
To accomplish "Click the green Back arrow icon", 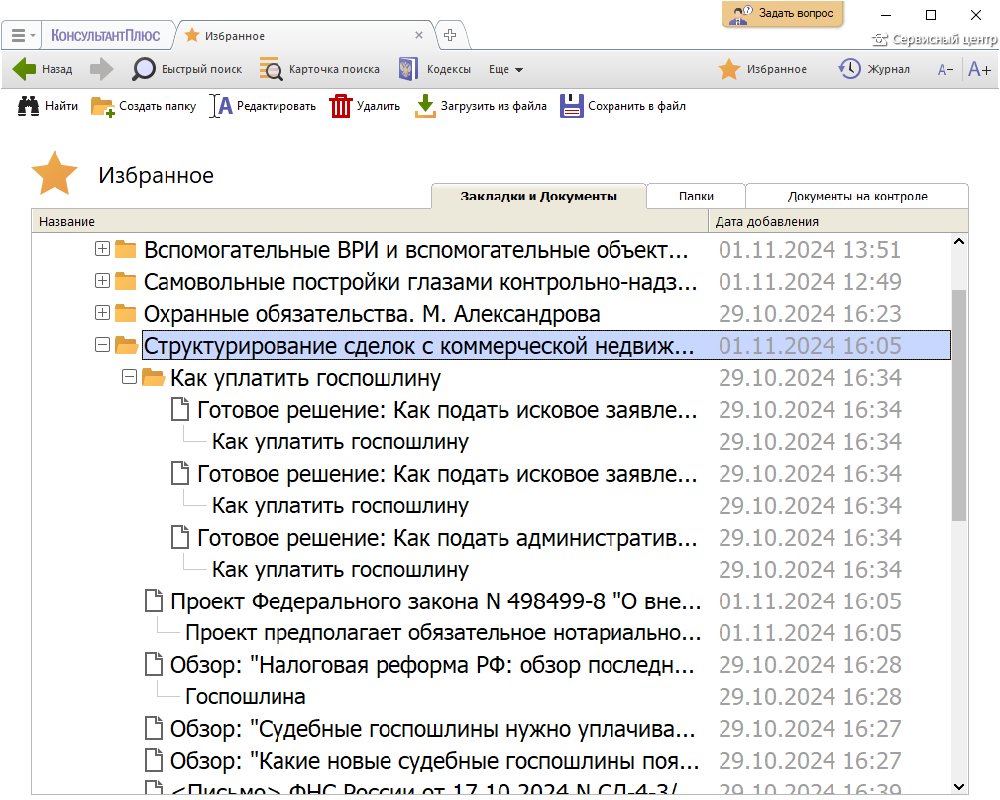I will (x=24, y=69).
